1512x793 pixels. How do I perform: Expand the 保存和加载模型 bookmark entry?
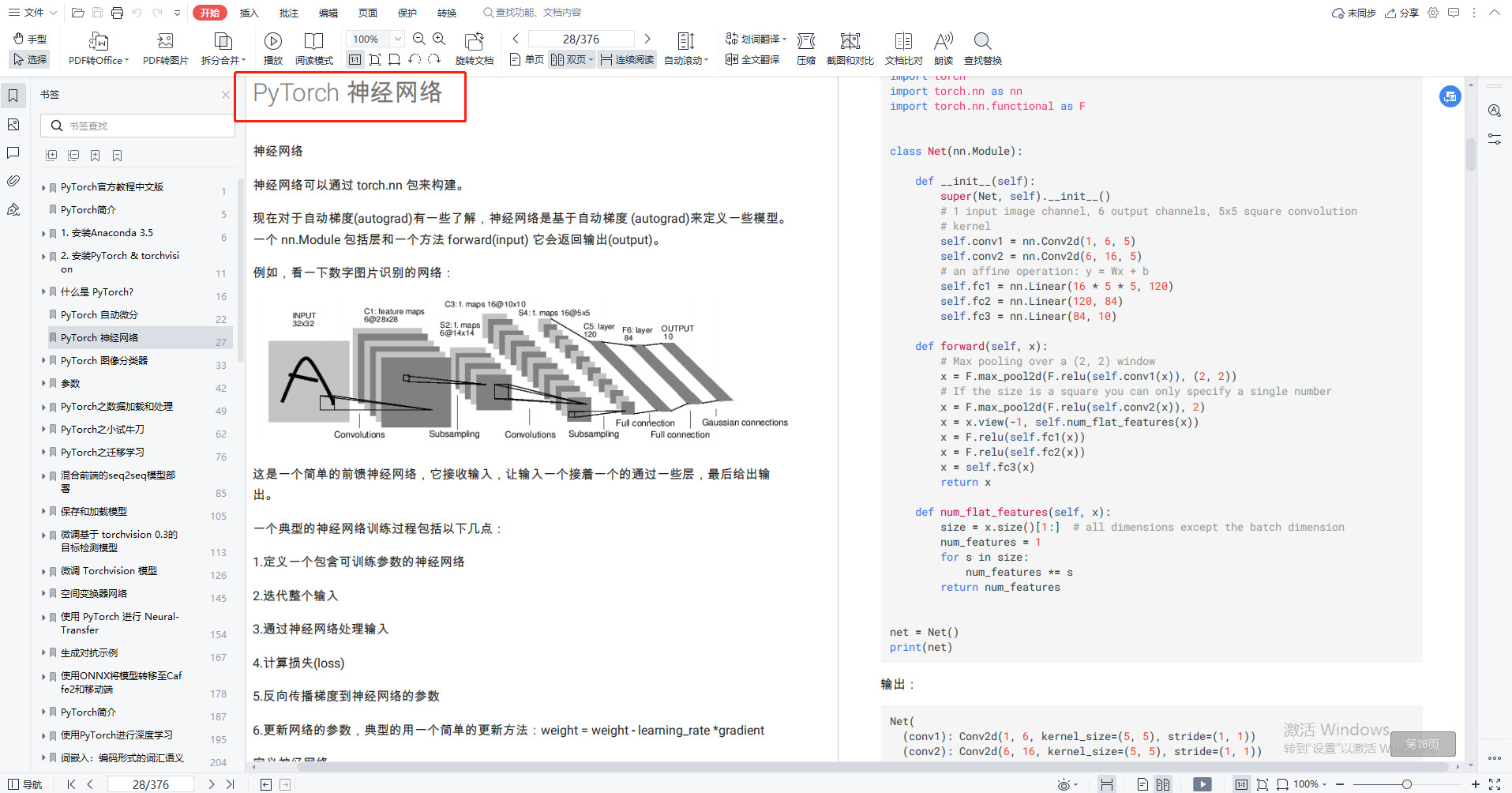click(43, 512)
